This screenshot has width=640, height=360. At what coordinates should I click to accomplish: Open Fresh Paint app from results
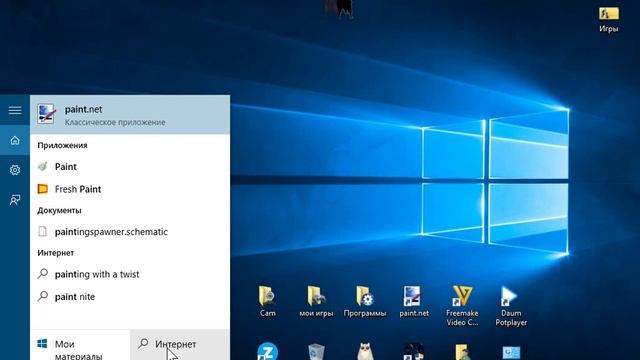[x=130, y=189]
